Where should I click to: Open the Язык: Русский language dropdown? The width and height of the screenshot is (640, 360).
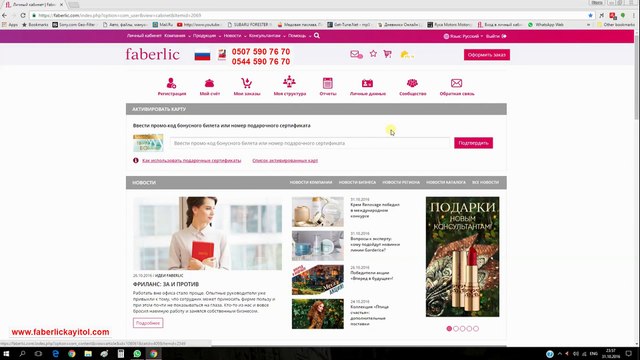coord(463,36)
